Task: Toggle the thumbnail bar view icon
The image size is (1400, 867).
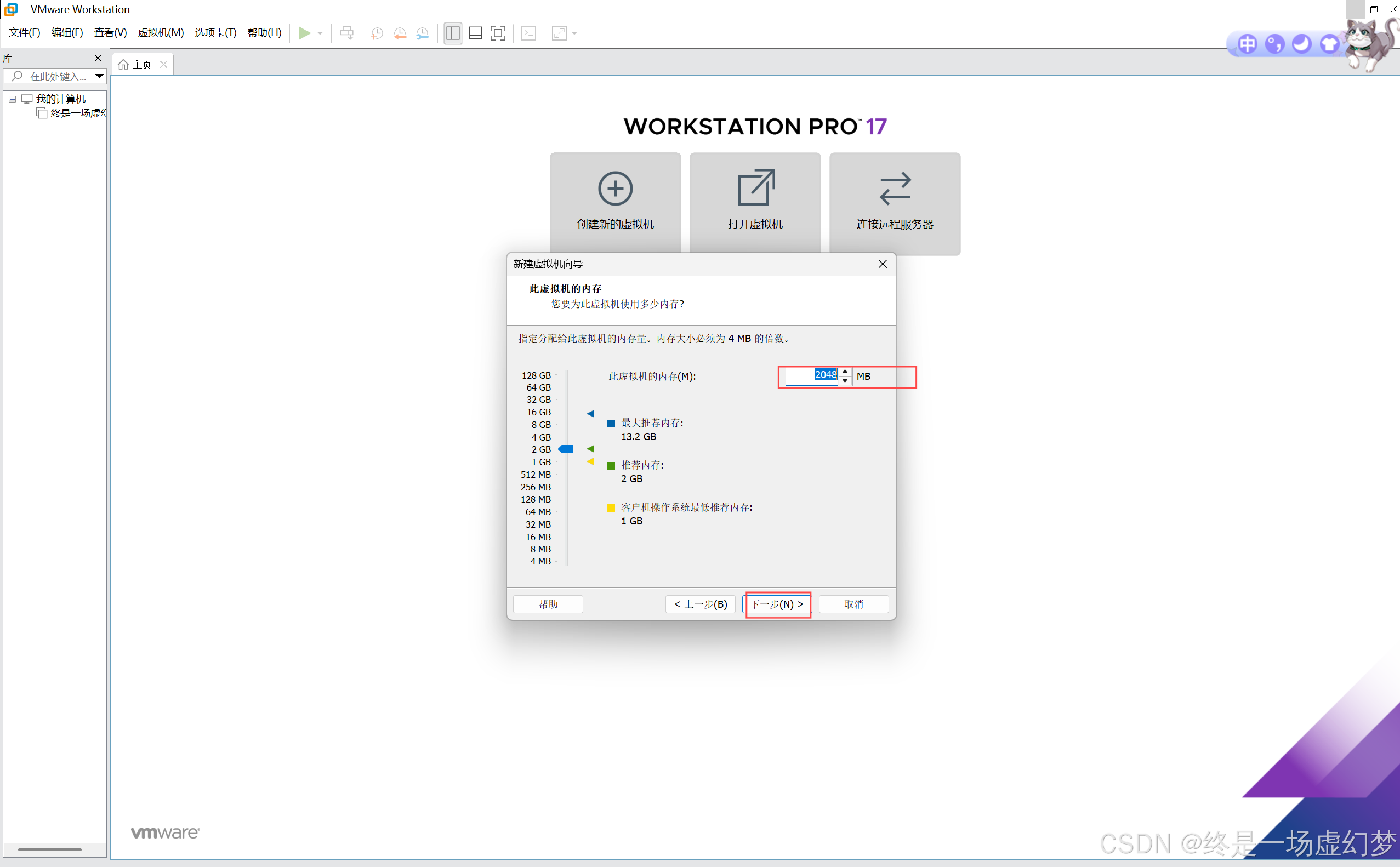Action: [475, 33]
